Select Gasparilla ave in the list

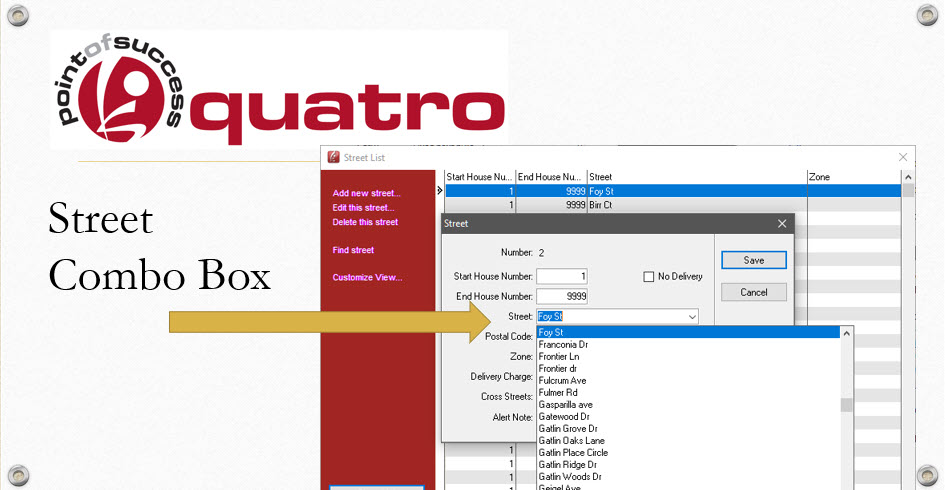point(688,405)
